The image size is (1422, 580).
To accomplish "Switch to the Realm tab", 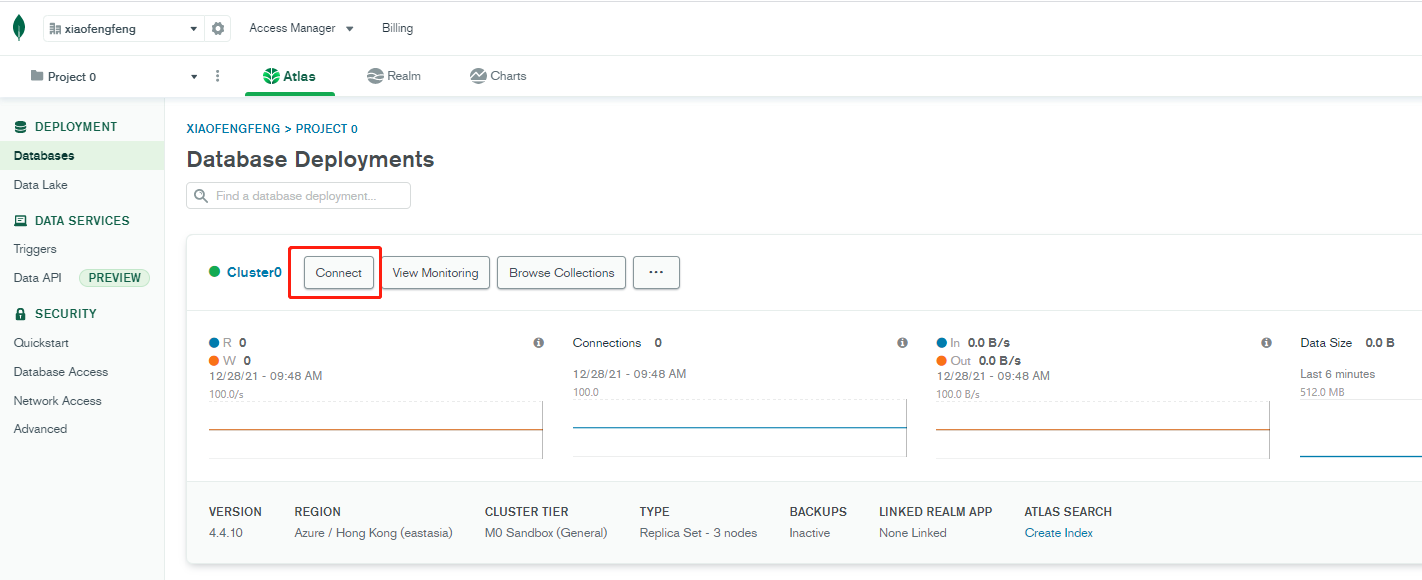I will 394,76.
